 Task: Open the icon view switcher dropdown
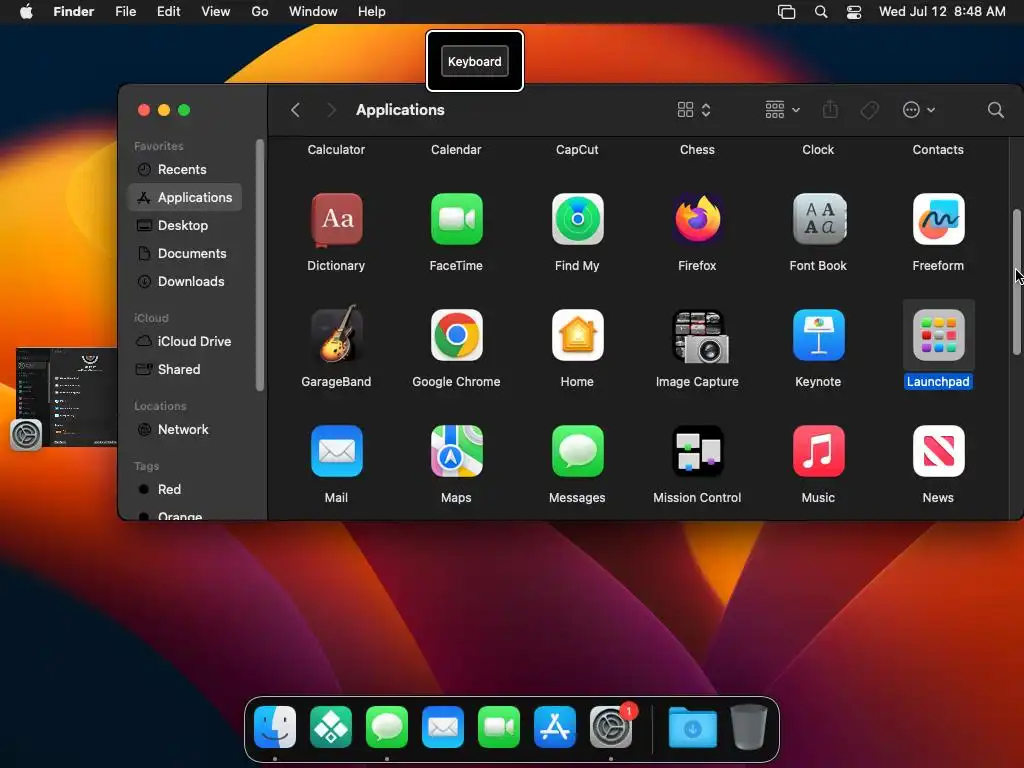click(x=694, y=110)
